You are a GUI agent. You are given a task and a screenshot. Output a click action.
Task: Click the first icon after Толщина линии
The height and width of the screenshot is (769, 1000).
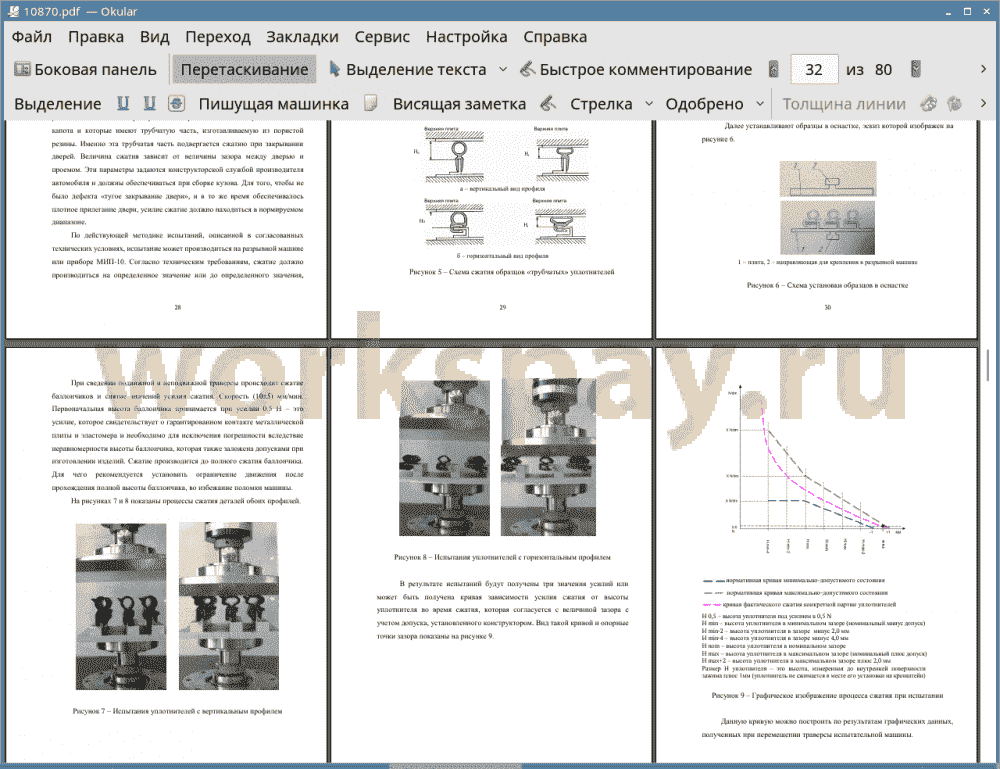(x=929, y=103)
